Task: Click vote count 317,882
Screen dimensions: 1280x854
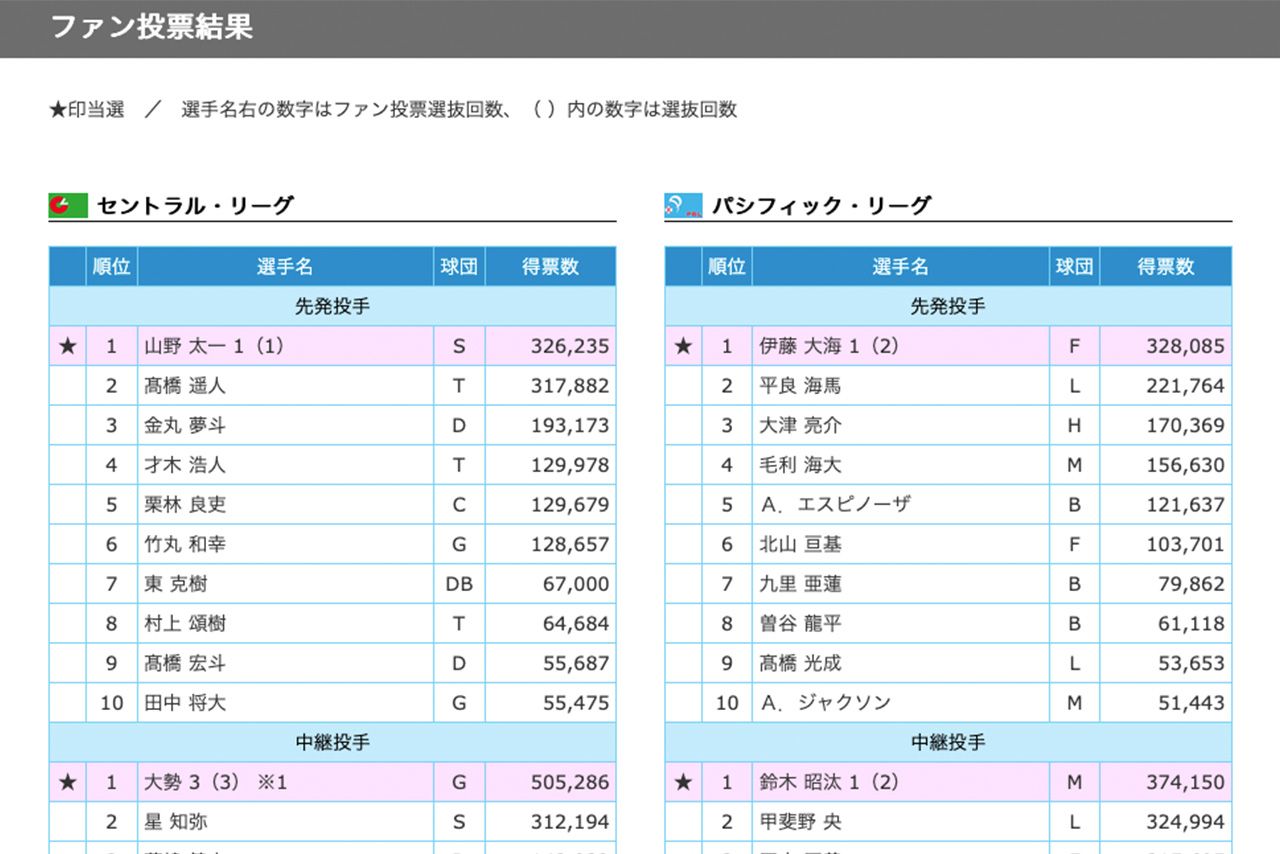Action: coord(570,385)
